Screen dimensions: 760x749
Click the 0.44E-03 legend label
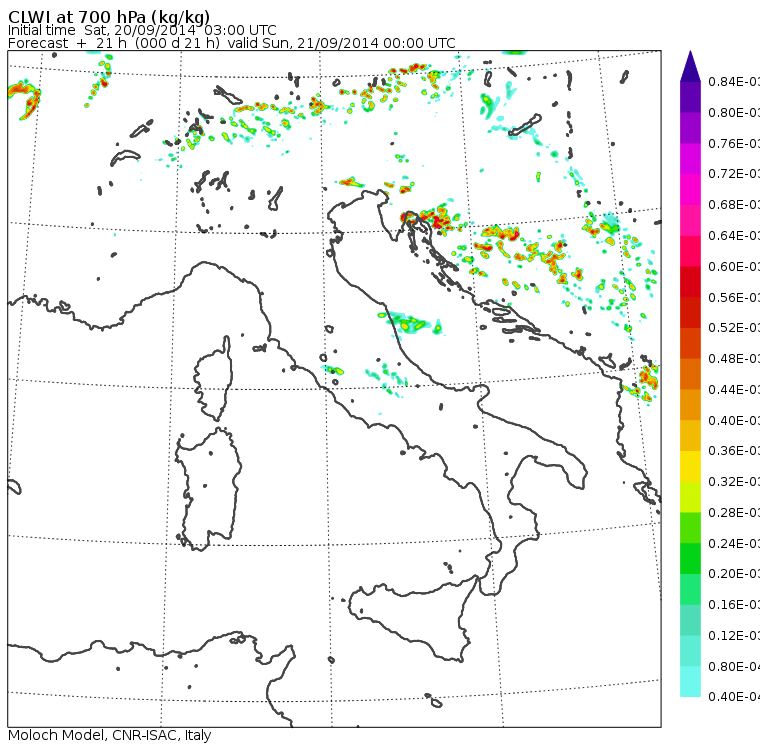click(734, 389)
